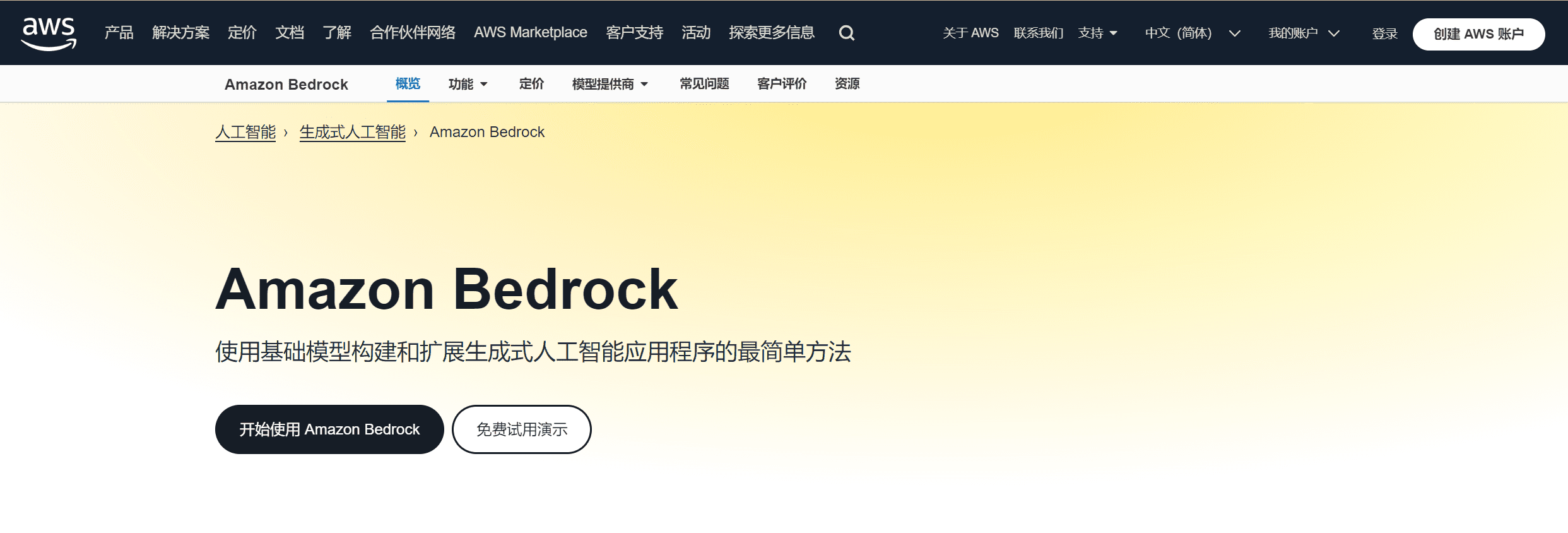The width and height of the screenshot is (1568, 533).
Task: Click the 人工智能 breadcrumb link
Action: (x=245, y=132)
